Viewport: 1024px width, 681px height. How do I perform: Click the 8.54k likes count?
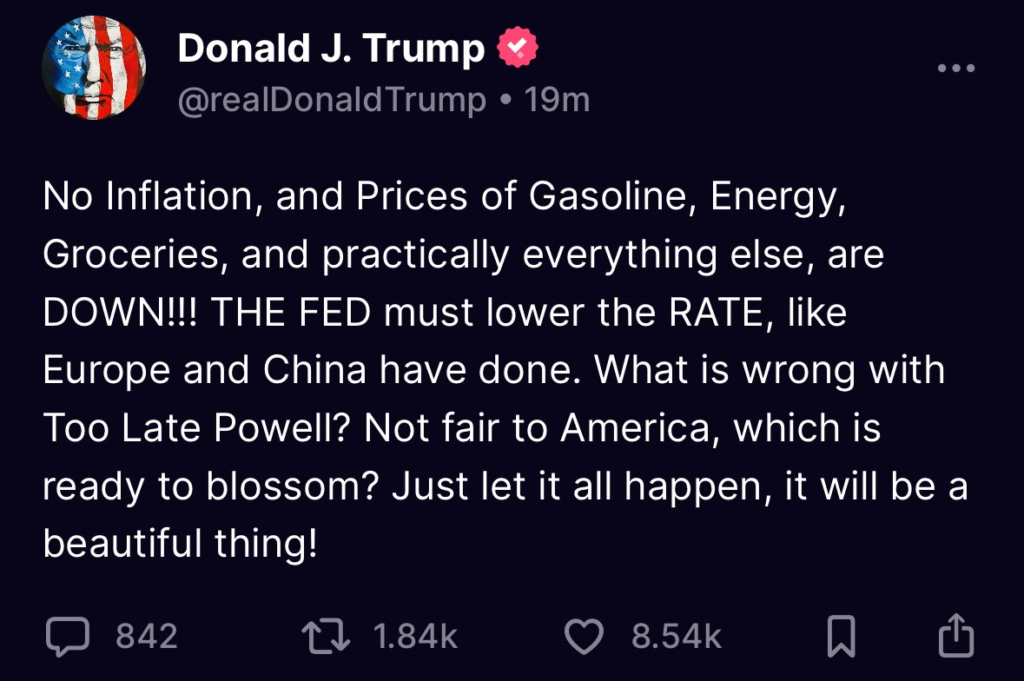coord(677,636)
